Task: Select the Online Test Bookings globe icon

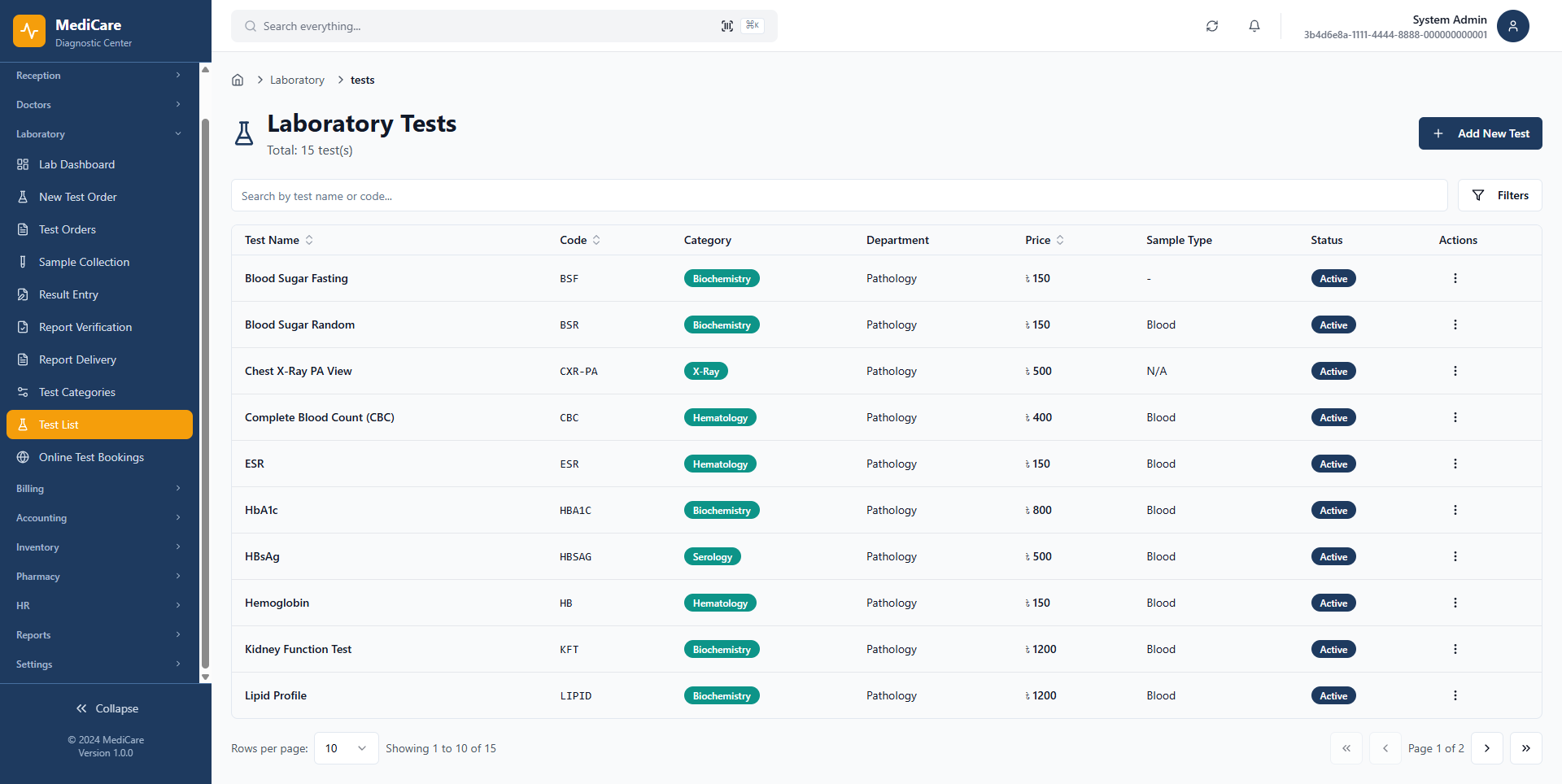Action: (x=23, y=457)
